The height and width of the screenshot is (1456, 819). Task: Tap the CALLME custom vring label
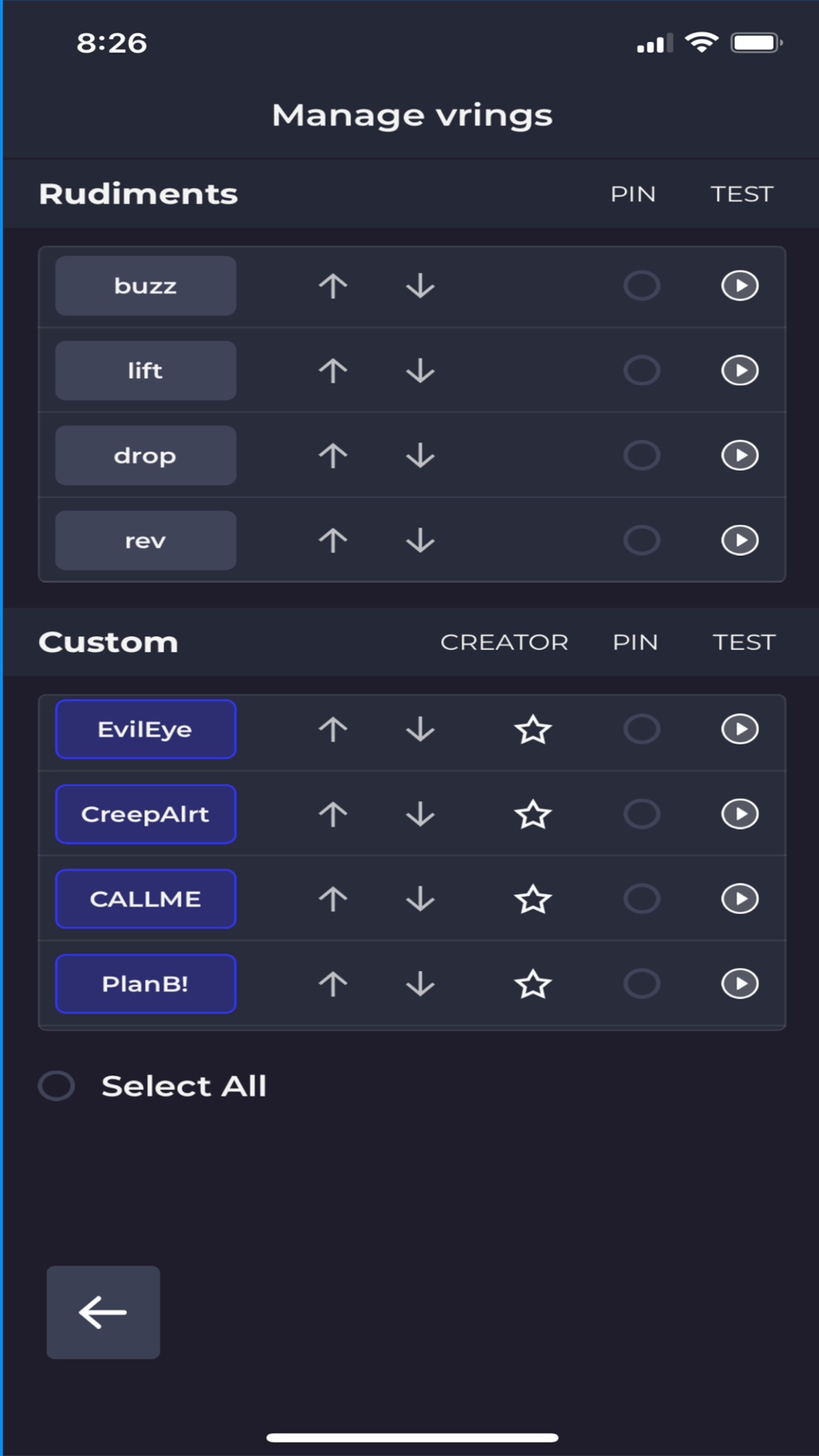tap(146, 899)
